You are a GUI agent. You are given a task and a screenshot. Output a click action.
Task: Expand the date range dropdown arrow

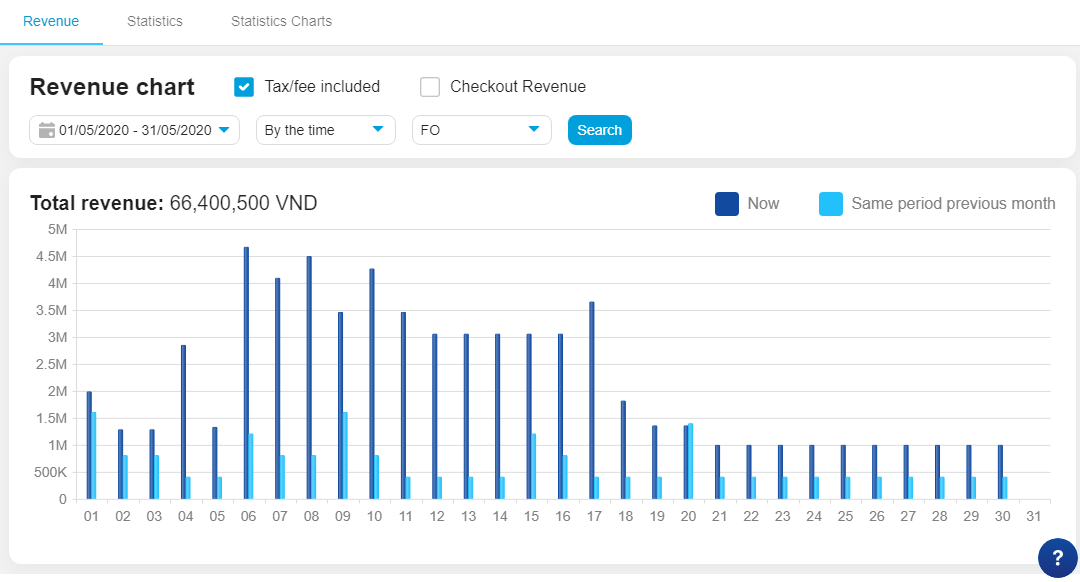(224, 130)
